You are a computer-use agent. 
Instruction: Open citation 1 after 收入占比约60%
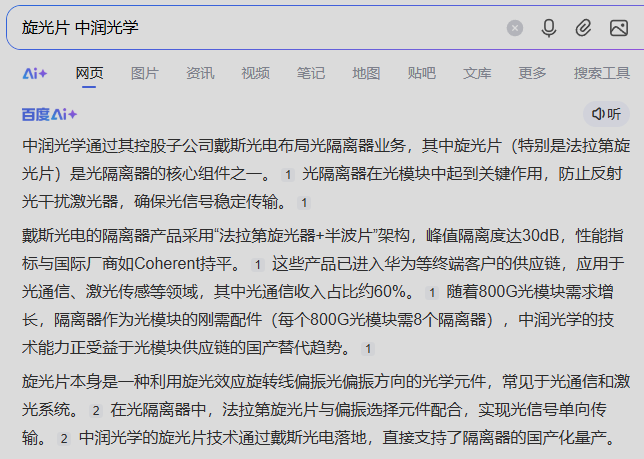pos(432,293)
